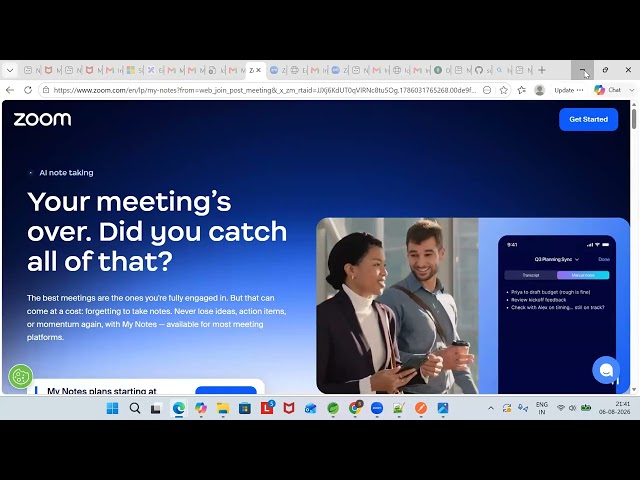Open File Explorer from the taskbar
The image size is (640, 480).
pyautogui.click(x=223, y=408)
